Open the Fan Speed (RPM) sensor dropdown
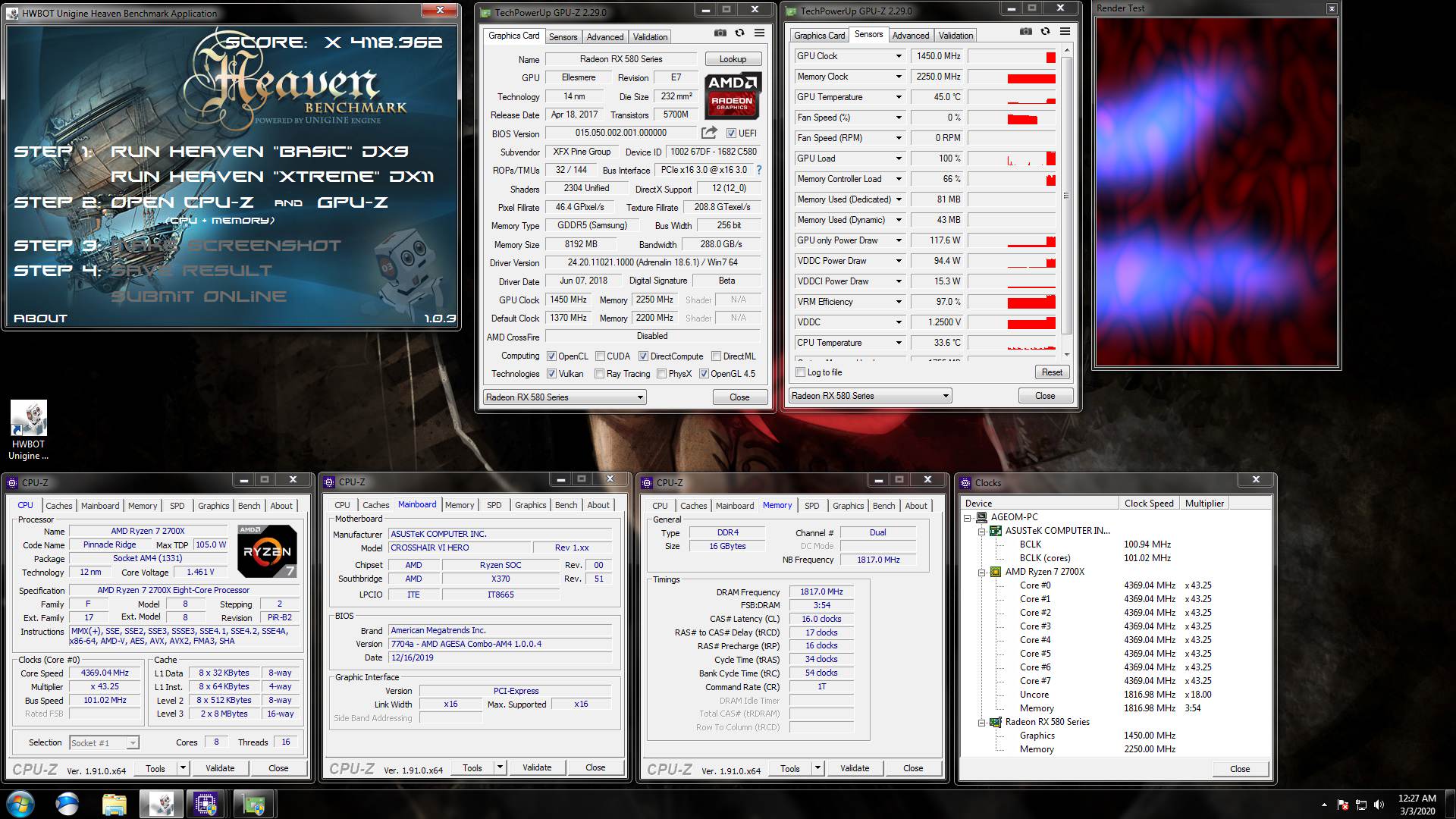This screenshot has height=819, width=1456. [899, 138]
